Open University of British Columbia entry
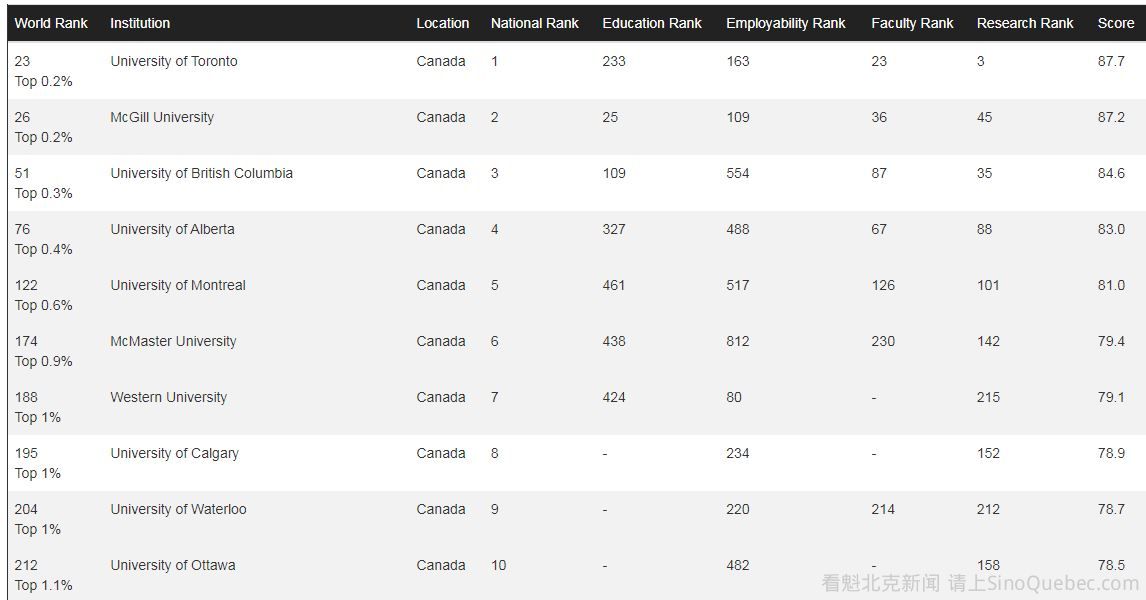1146x600 pixels. coord(201,173)
